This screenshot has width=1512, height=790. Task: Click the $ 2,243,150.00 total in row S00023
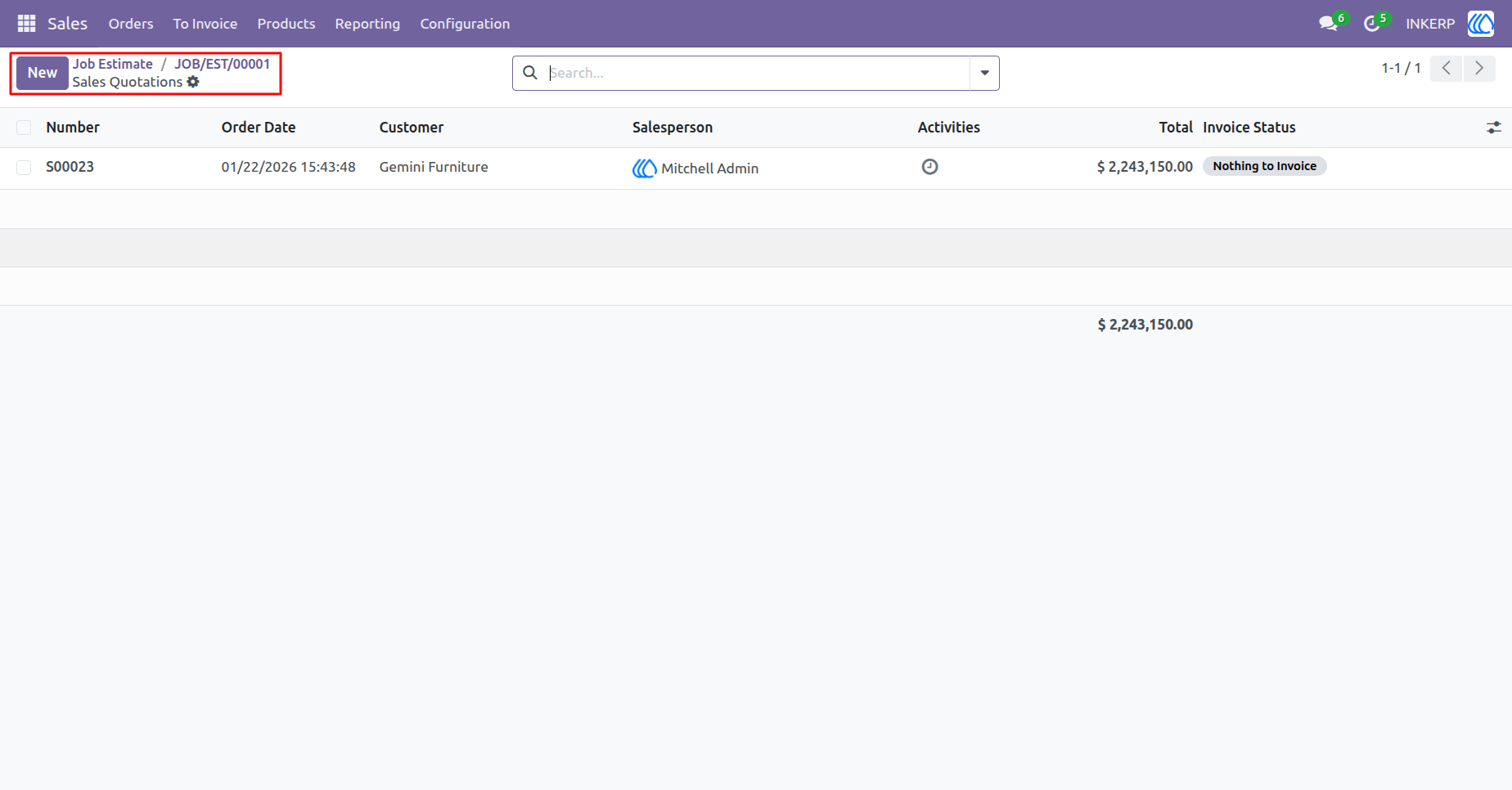[1145, 167]
